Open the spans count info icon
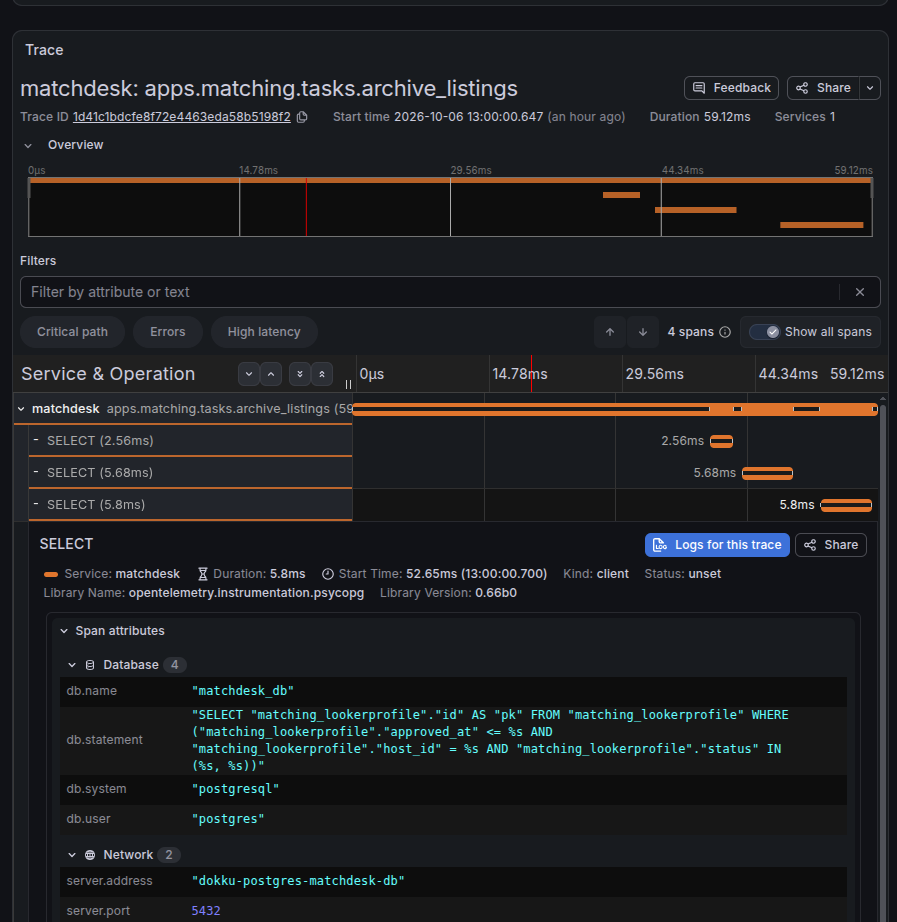 point(725,332)
